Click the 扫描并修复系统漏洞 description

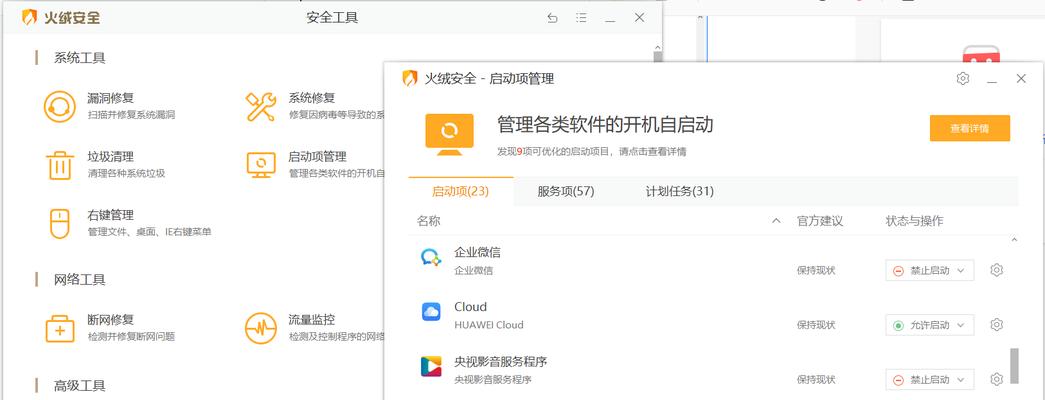pyautogui.click(x=131, y=115)
